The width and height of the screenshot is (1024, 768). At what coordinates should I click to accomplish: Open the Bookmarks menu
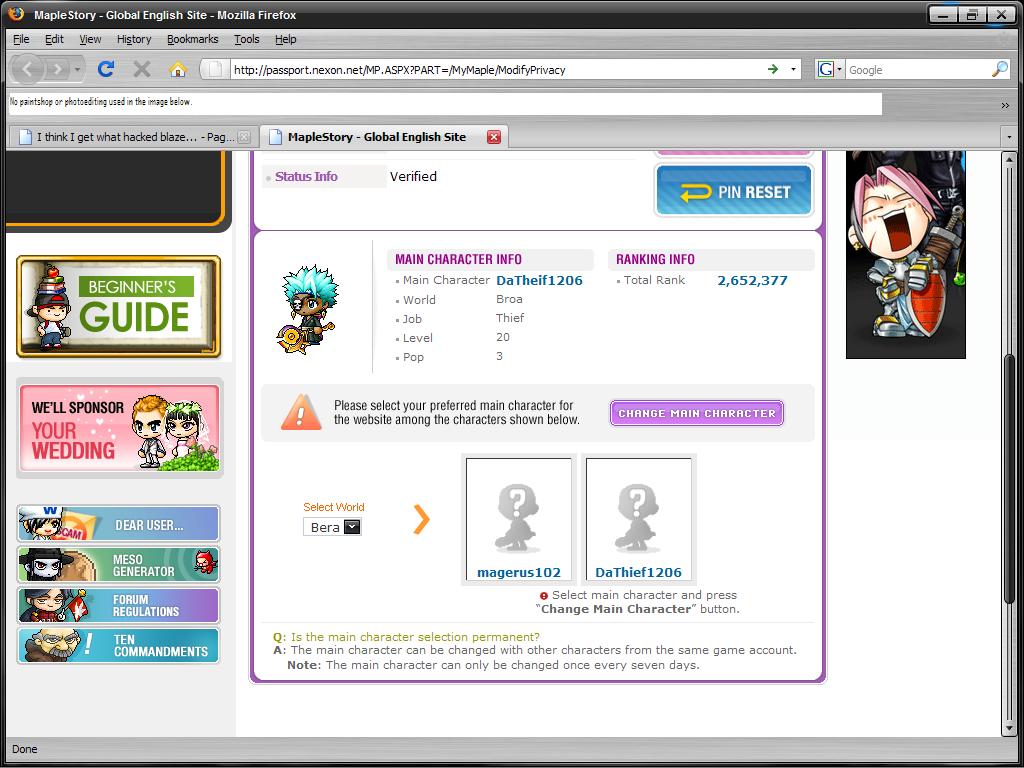click(193, 39)
